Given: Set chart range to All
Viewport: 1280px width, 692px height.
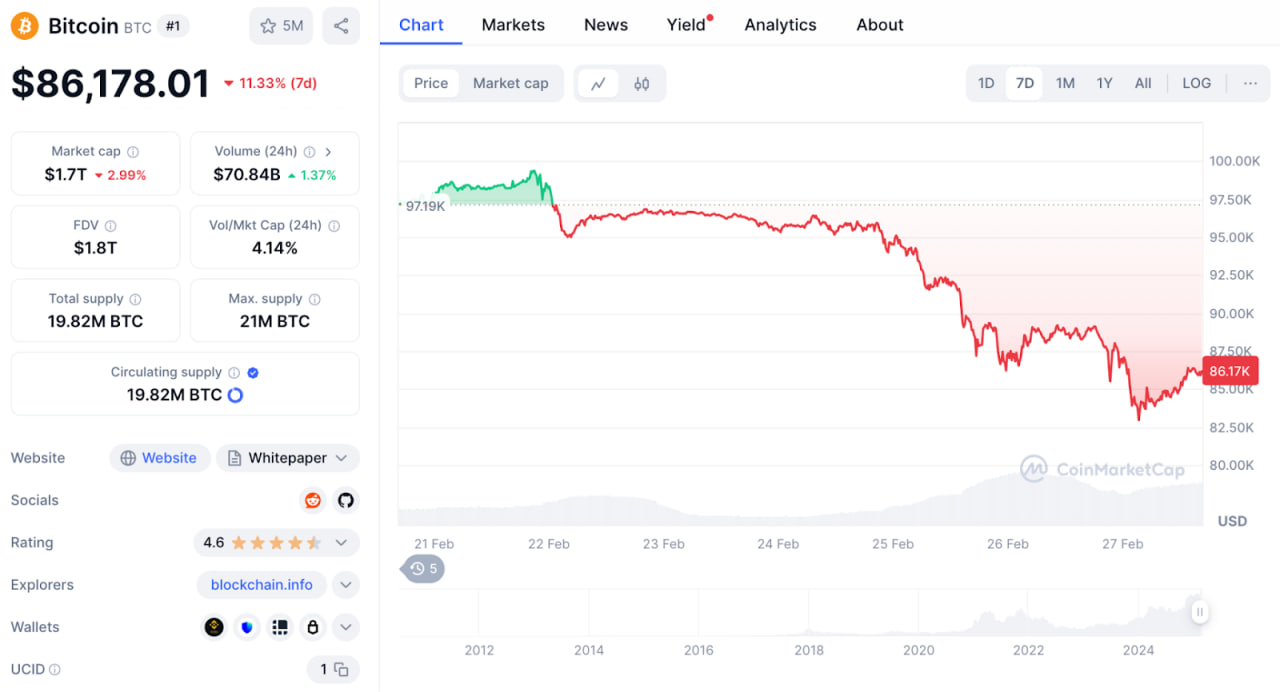Looking at the screenshot, I should 1143,84.
